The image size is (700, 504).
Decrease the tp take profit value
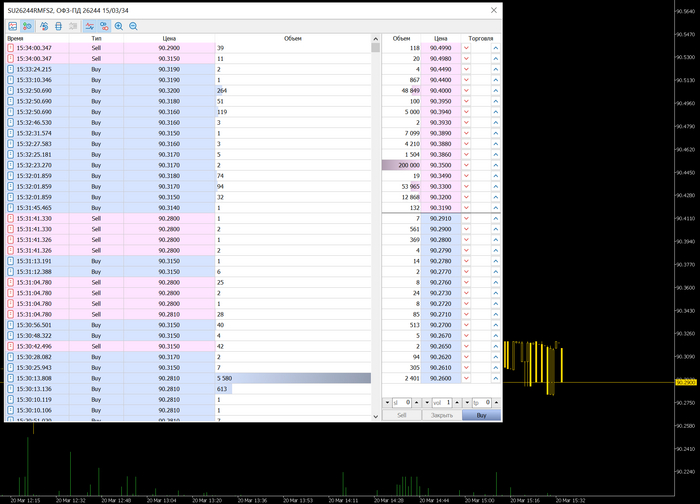click(467, 403)
